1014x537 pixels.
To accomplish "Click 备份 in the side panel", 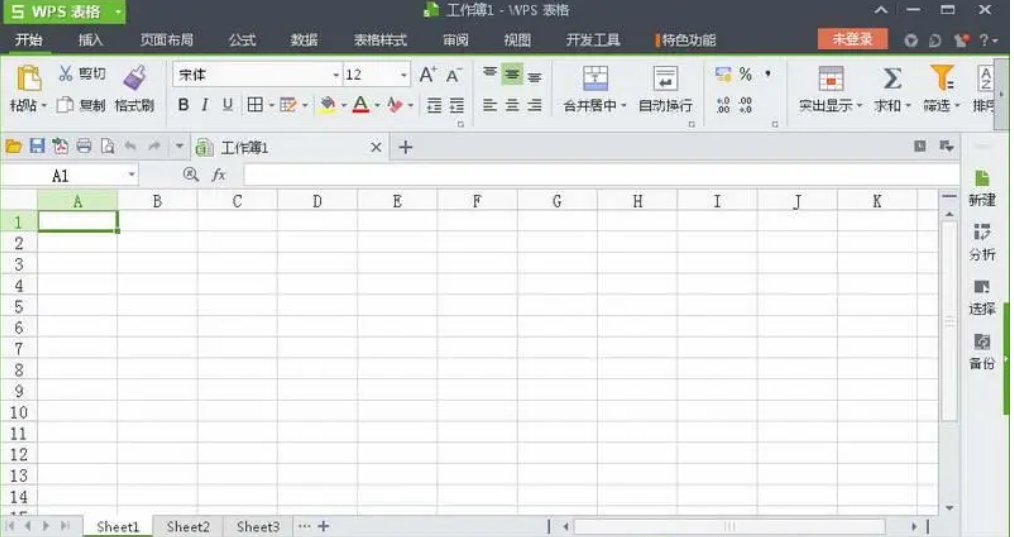I will pos(982,351).
